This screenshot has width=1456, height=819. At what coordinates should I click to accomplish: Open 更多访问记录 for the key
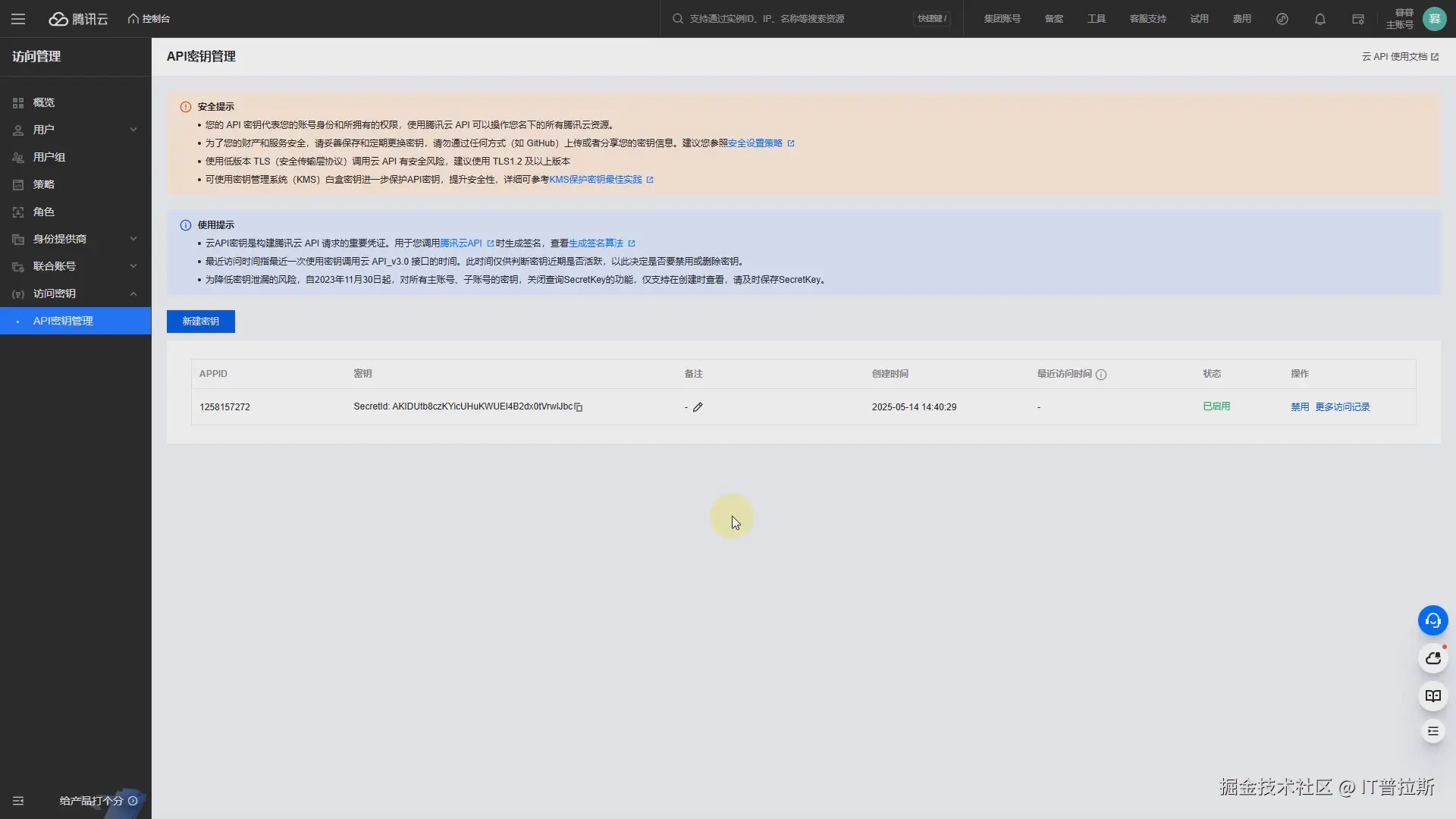1342,407
